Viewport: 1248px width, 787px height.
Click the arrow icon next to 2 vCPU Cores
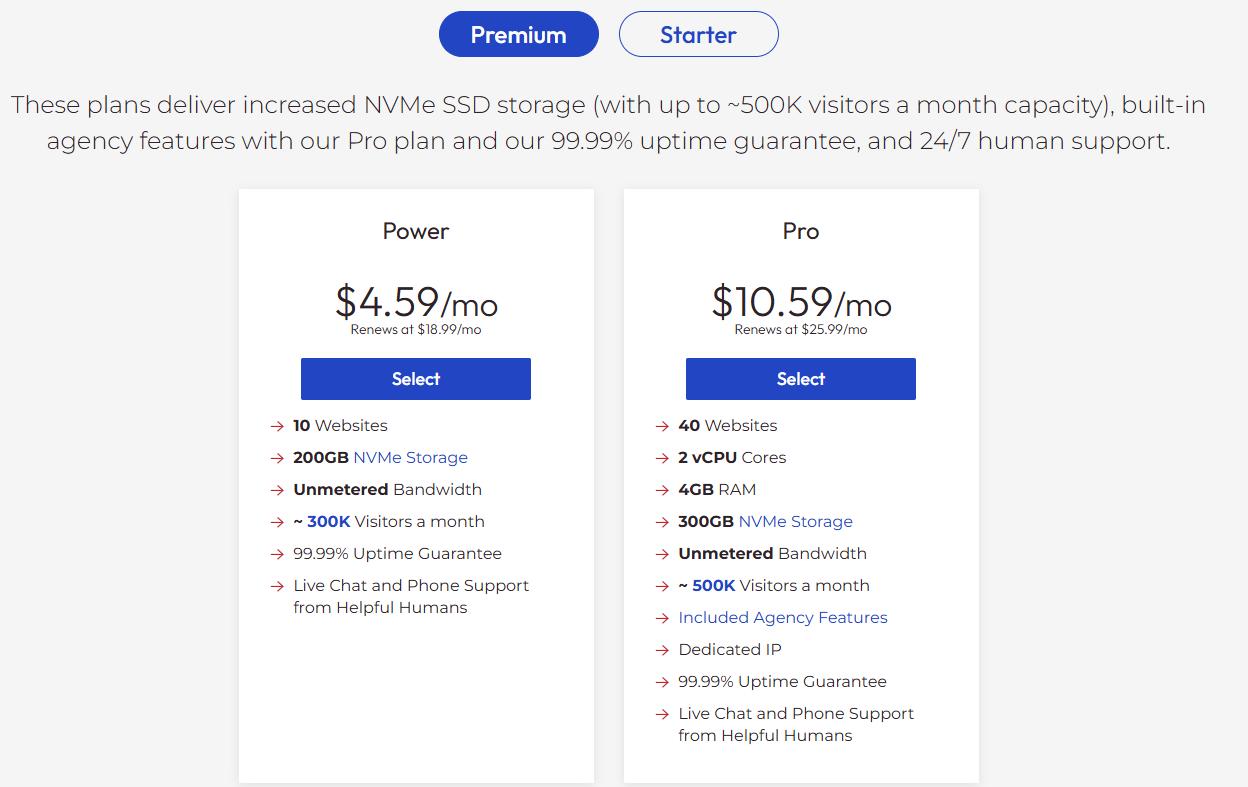click(663, 458)
